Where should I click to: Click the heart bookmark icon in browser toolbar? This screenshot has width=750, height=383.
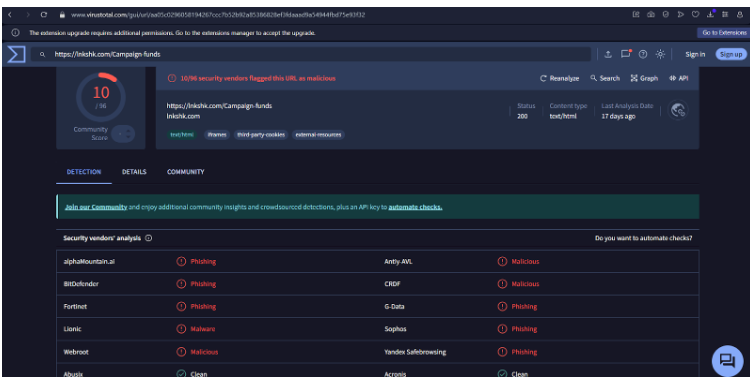pos(695,15)
